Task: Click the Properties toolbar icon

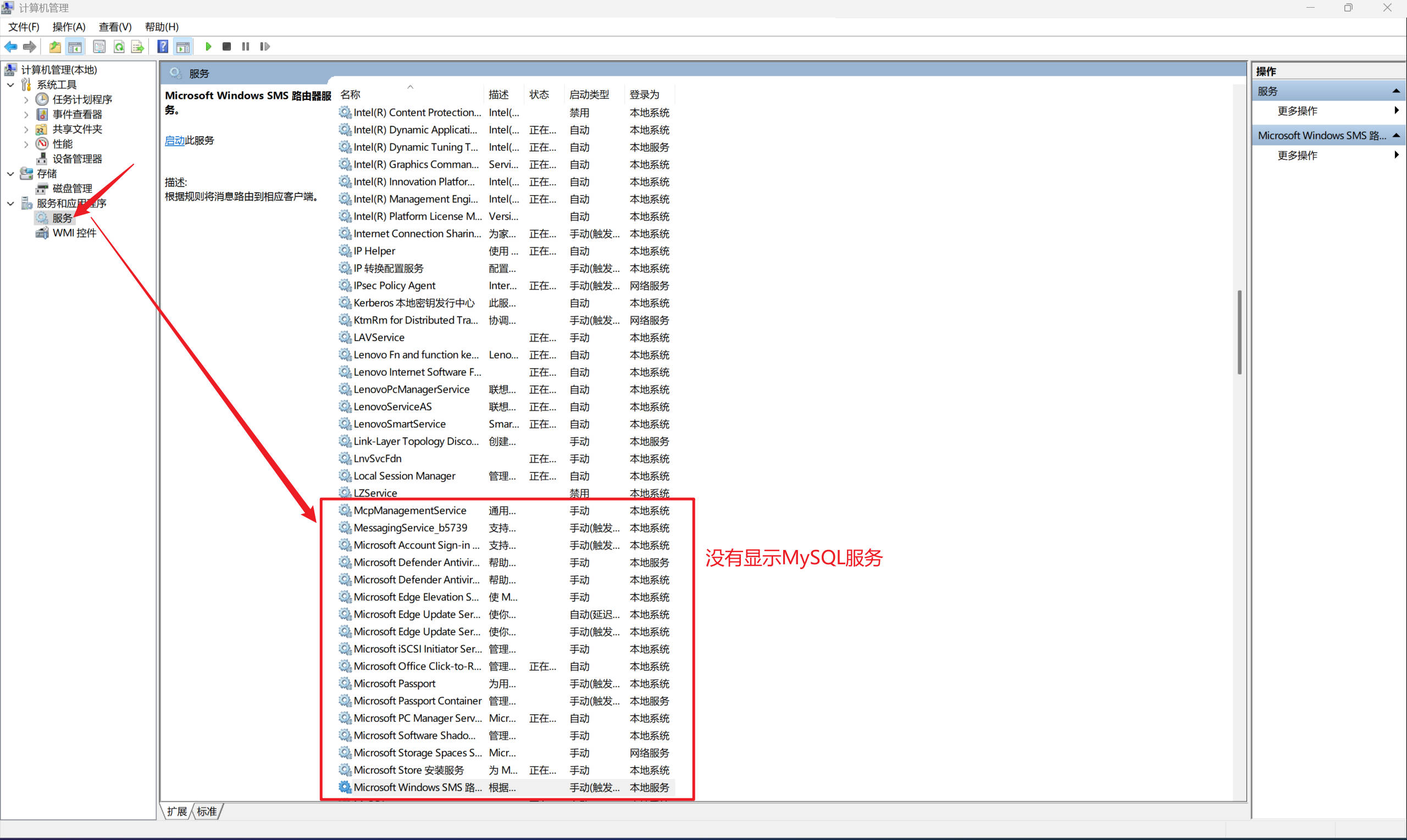Action: (x=99, y=46)
